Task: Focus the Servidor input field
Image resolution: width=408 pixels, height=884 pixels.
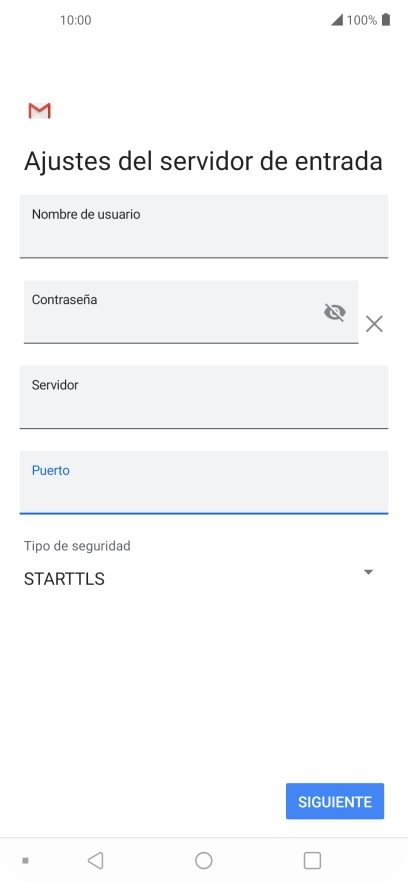Action: point(204,397)
